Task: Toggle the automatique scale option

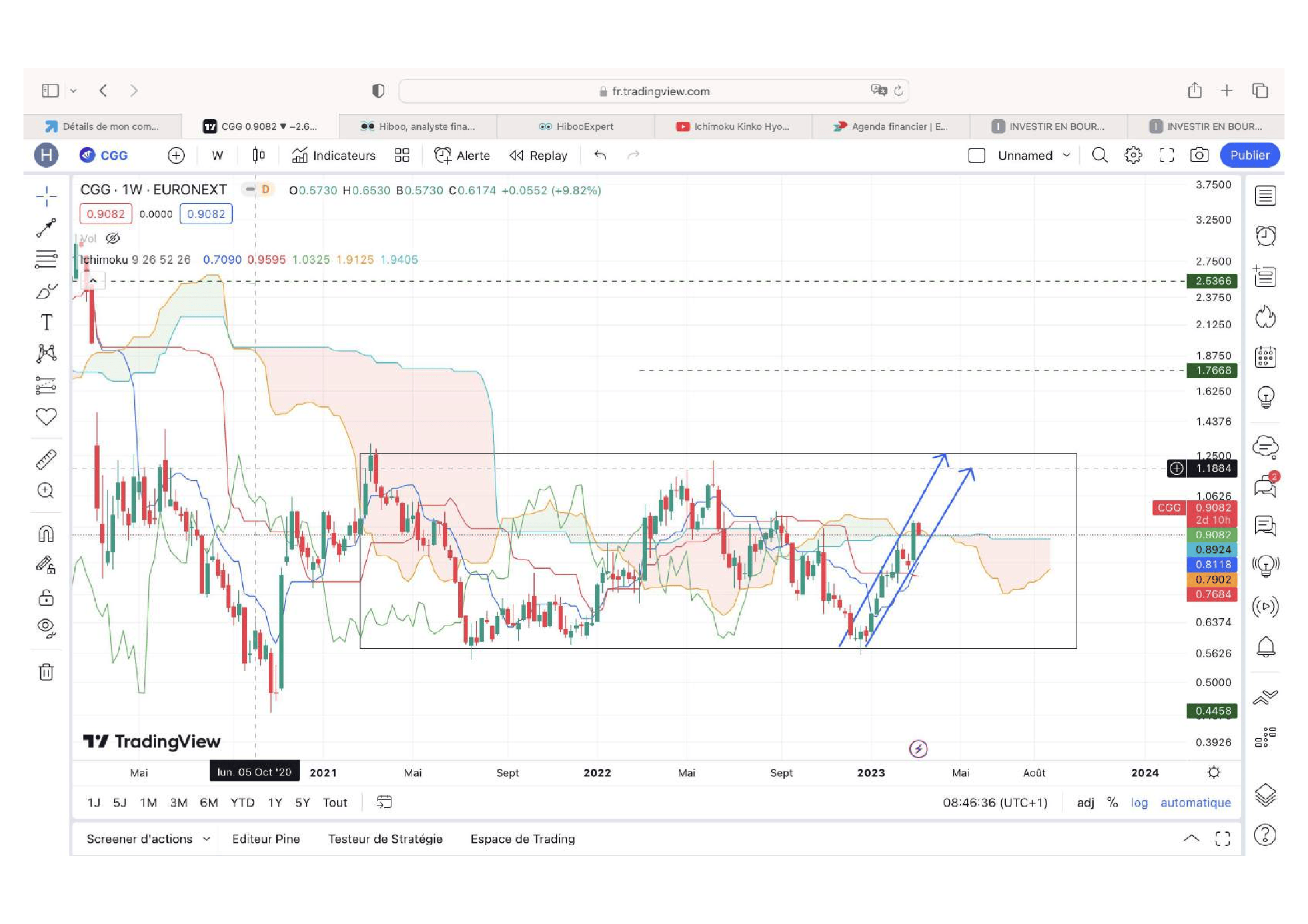Action: 1195,802
